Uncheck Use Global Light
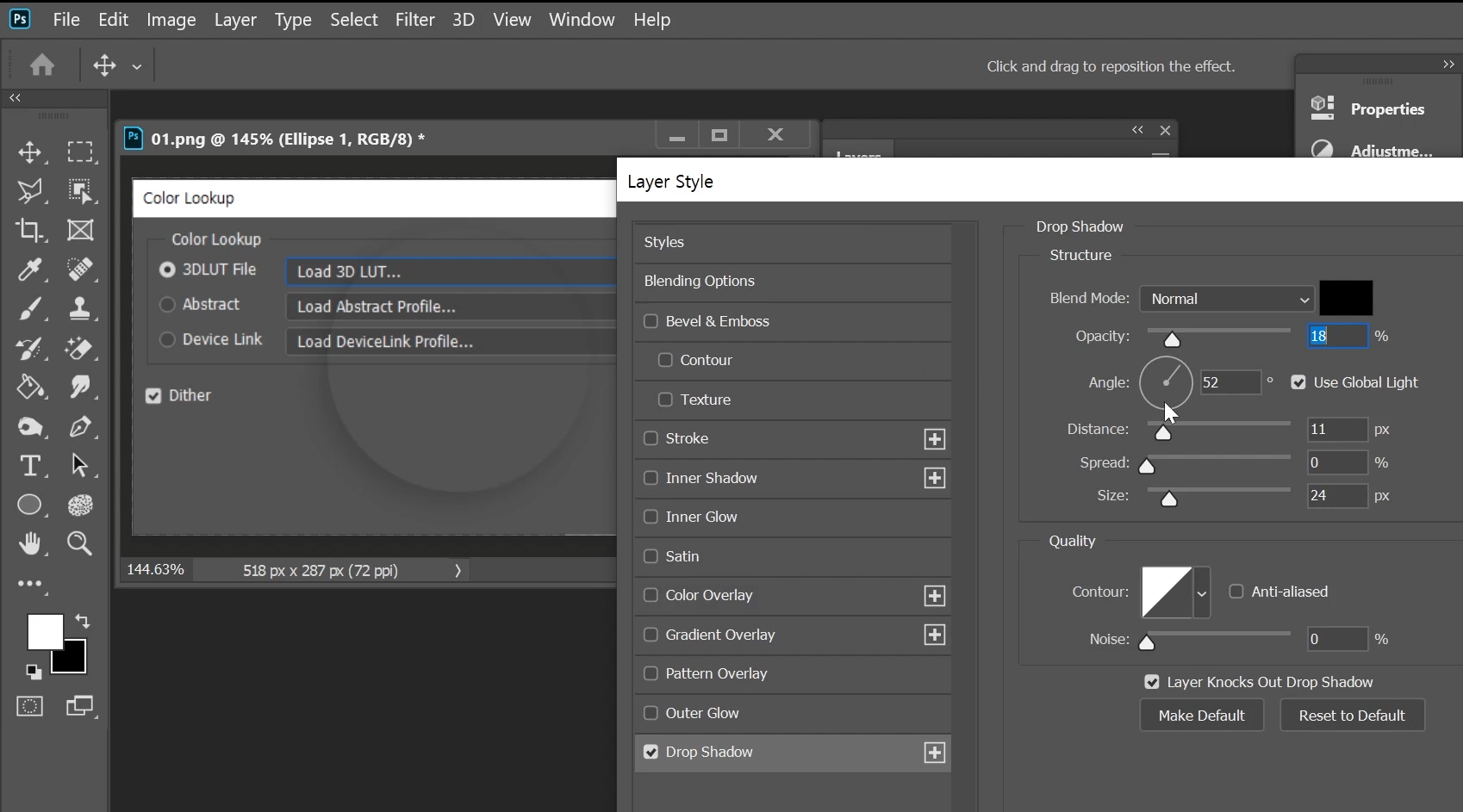 click(1298, 382)
